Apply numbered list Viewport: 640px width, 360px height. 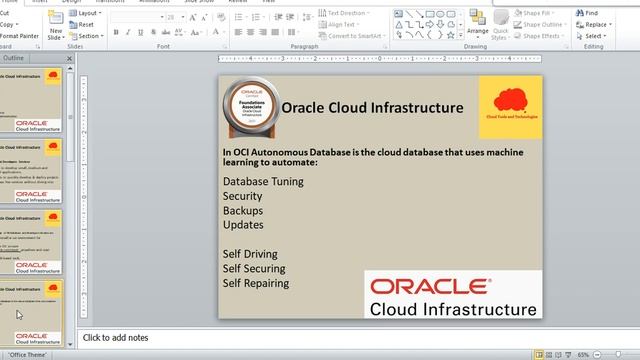pos(256,17)
